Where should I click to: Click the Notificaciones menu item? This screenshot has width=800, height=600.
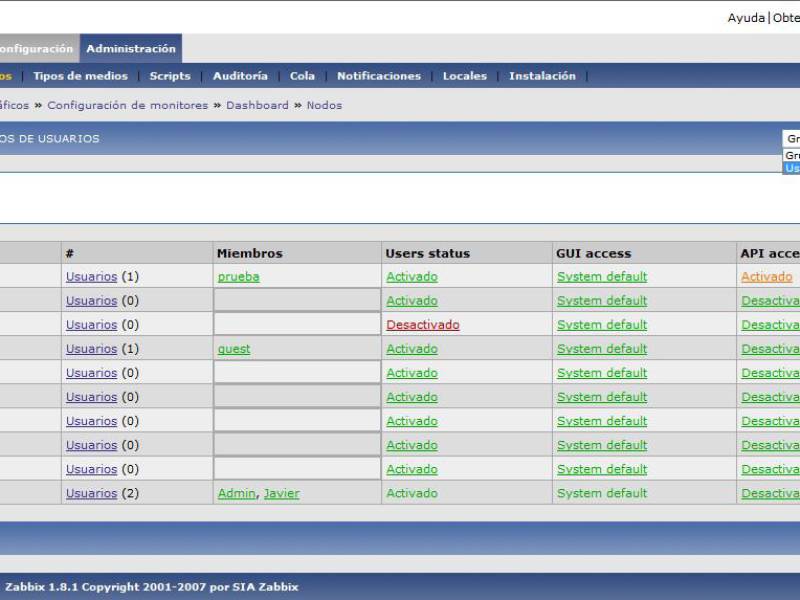(379, 76)
